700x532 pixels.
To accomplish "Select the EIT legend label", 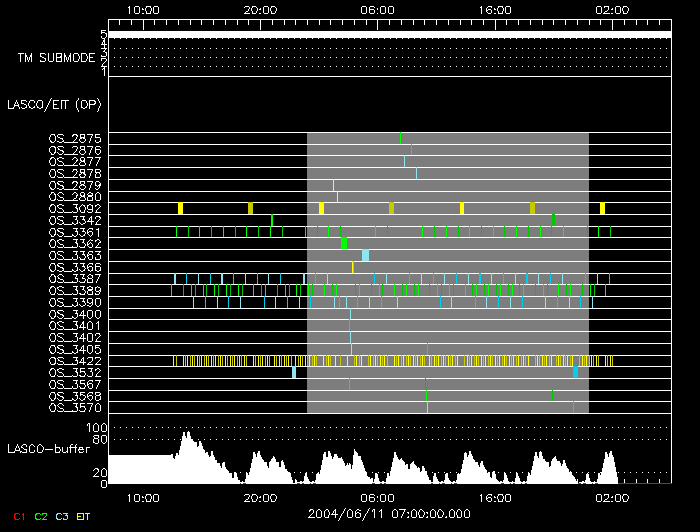I will tap(83, 515).
